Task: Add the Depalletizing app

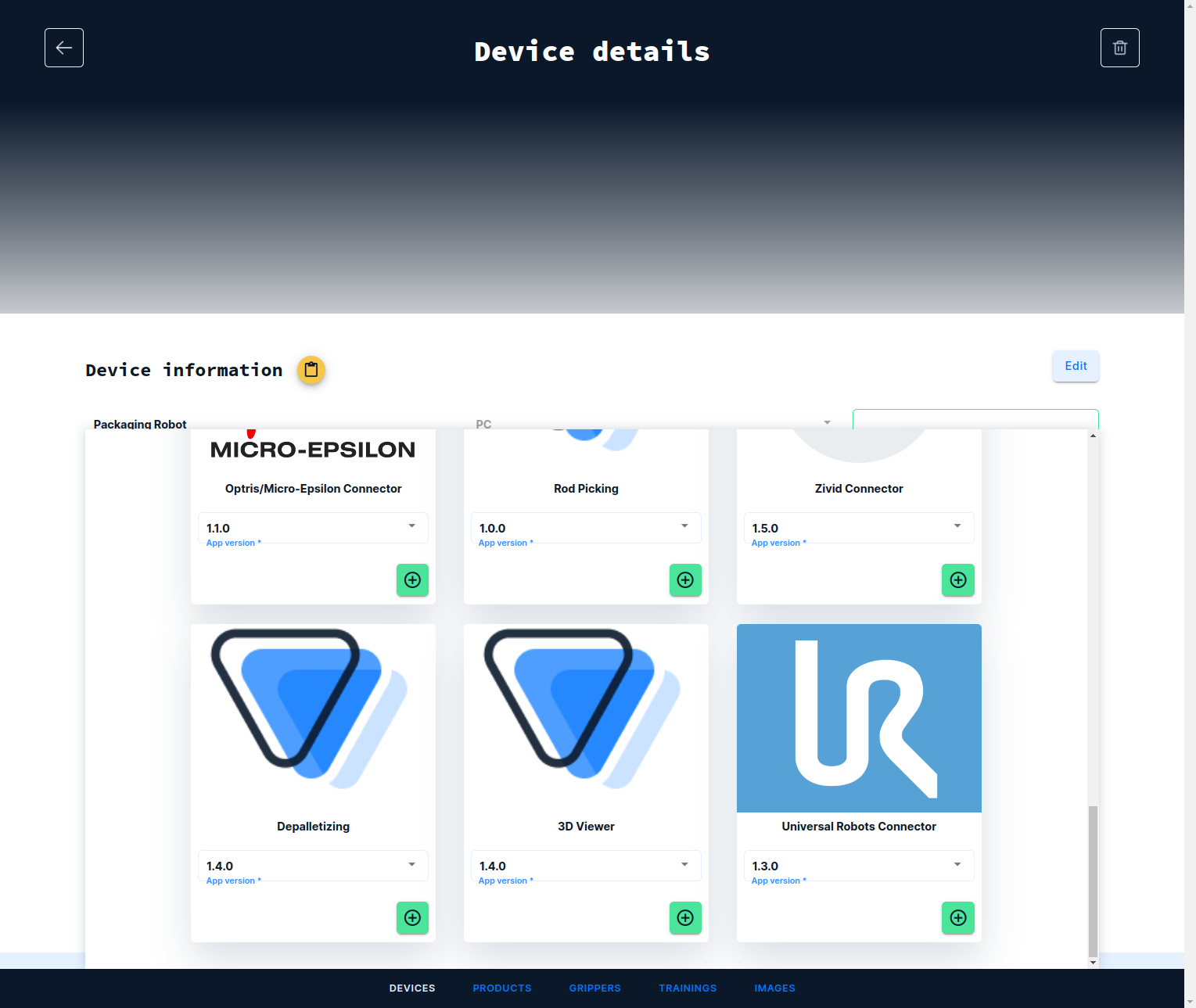Action: click(412, 918)
